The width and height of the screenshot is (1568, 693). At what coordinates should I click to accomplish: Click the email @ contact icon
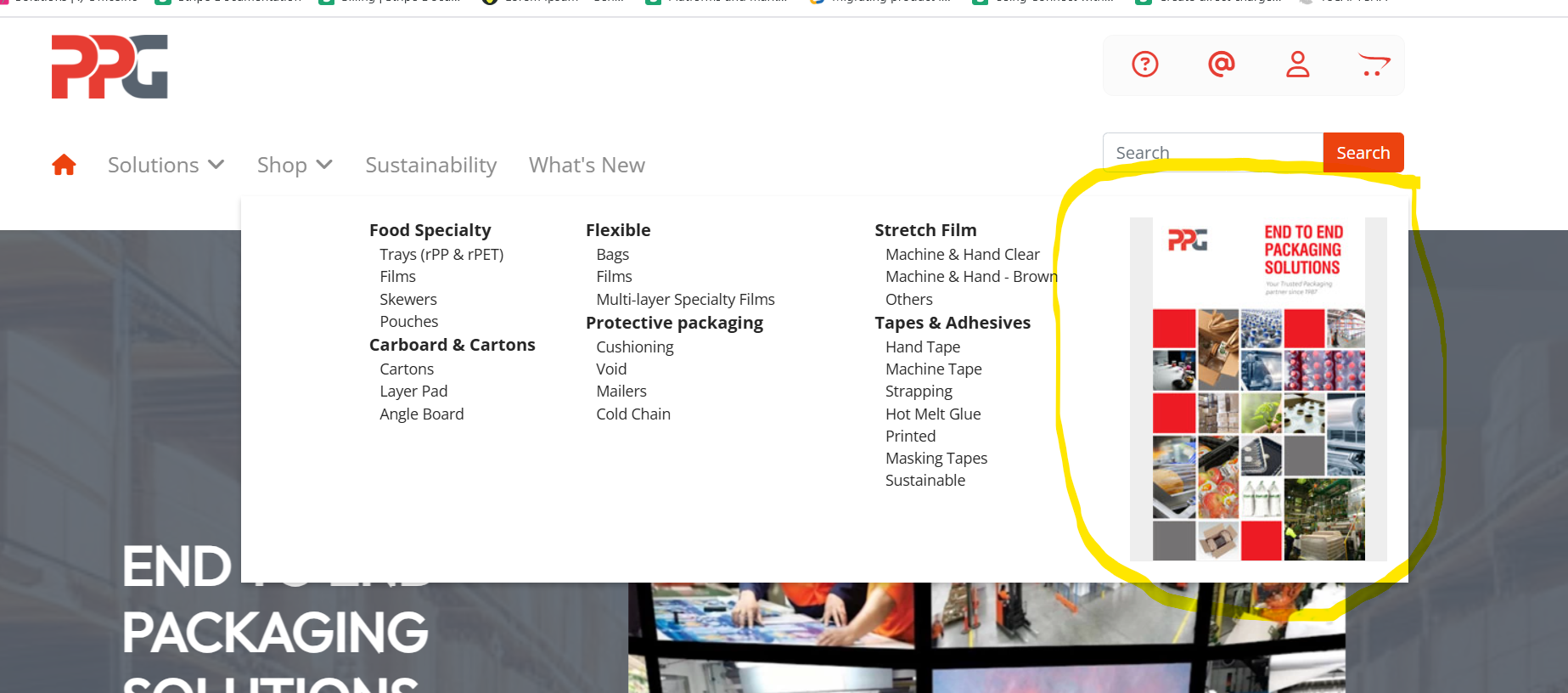pos(1221,65)
